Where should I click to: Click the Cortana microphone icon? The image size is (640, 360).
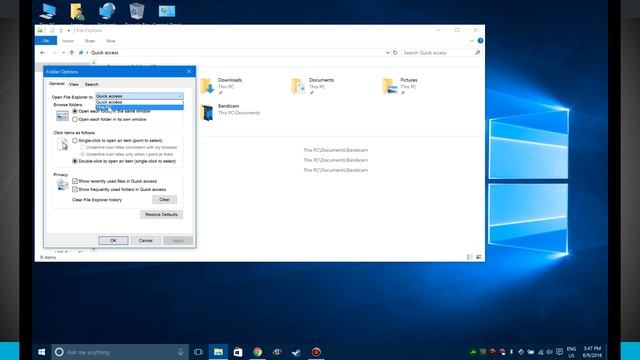180,352
